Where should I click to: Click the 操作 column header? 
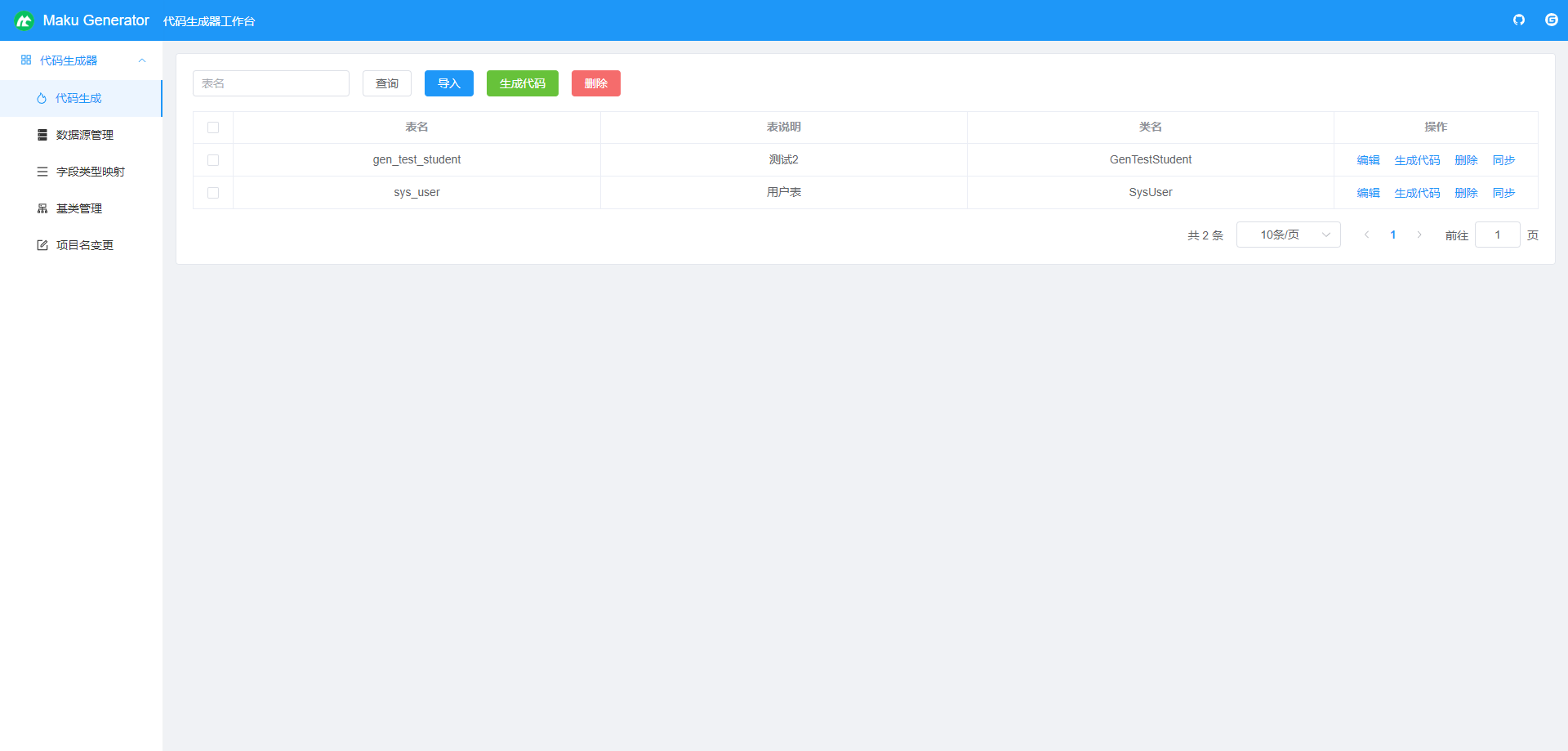(x=1436, y=127)
